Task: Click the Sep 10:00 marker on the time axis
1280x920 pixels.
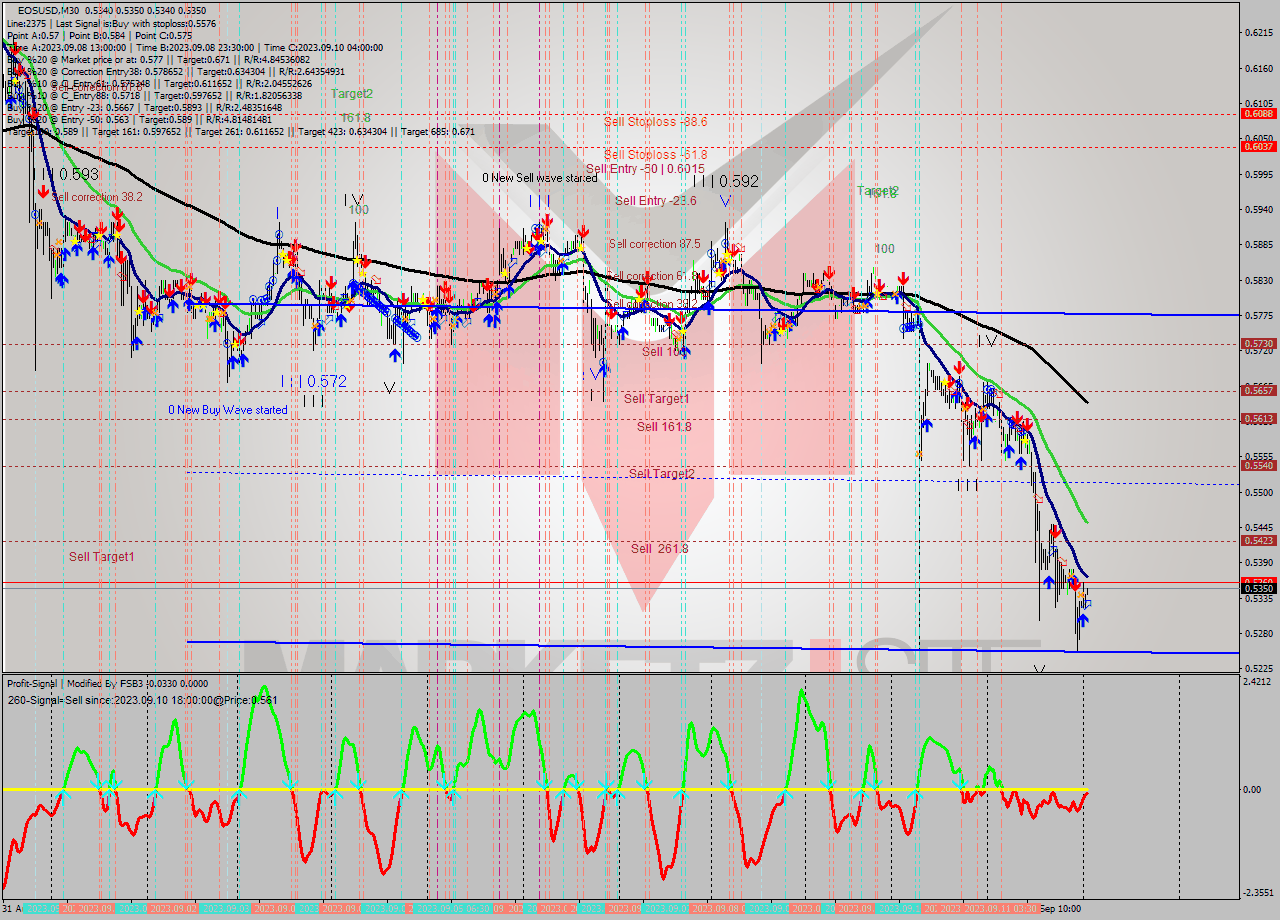Action: 1062,906
